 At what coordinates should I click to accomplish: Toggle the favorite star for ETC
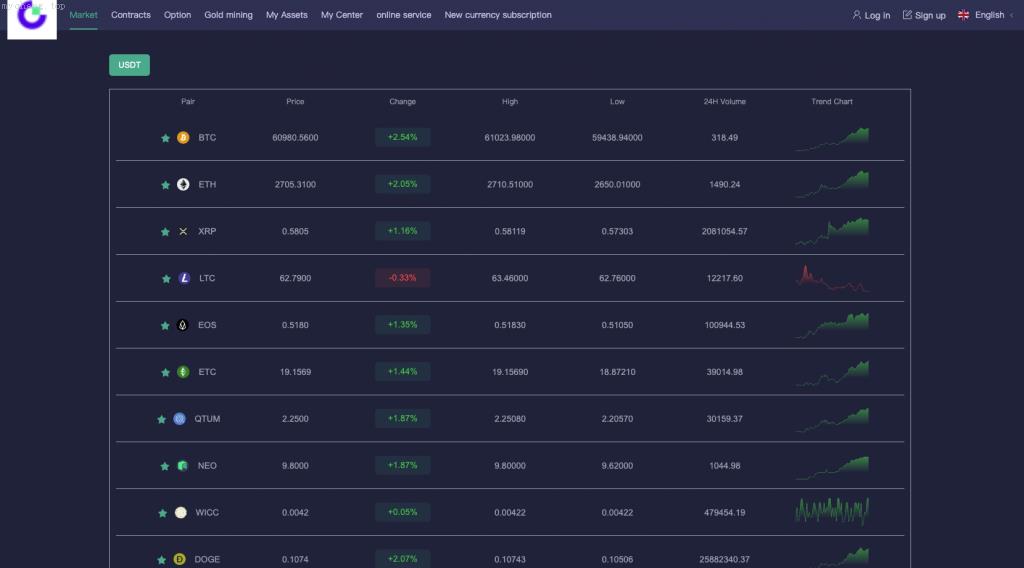coord(165,373)
